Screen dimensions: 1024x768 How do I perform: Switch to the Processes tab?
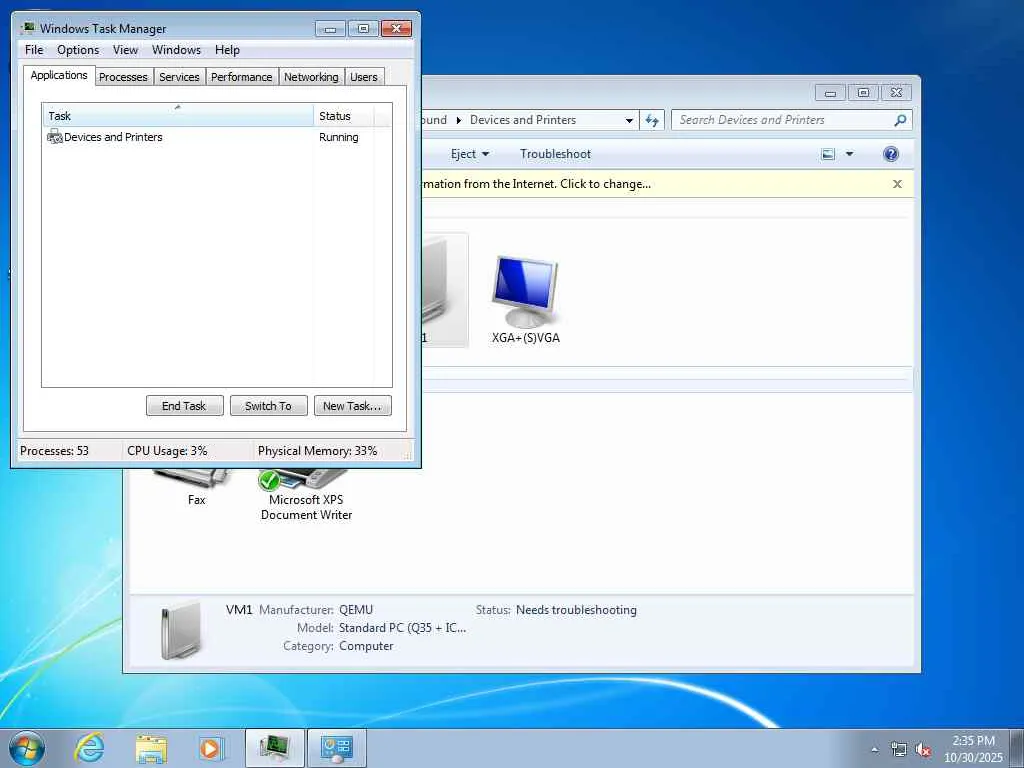tap(123, 77)
